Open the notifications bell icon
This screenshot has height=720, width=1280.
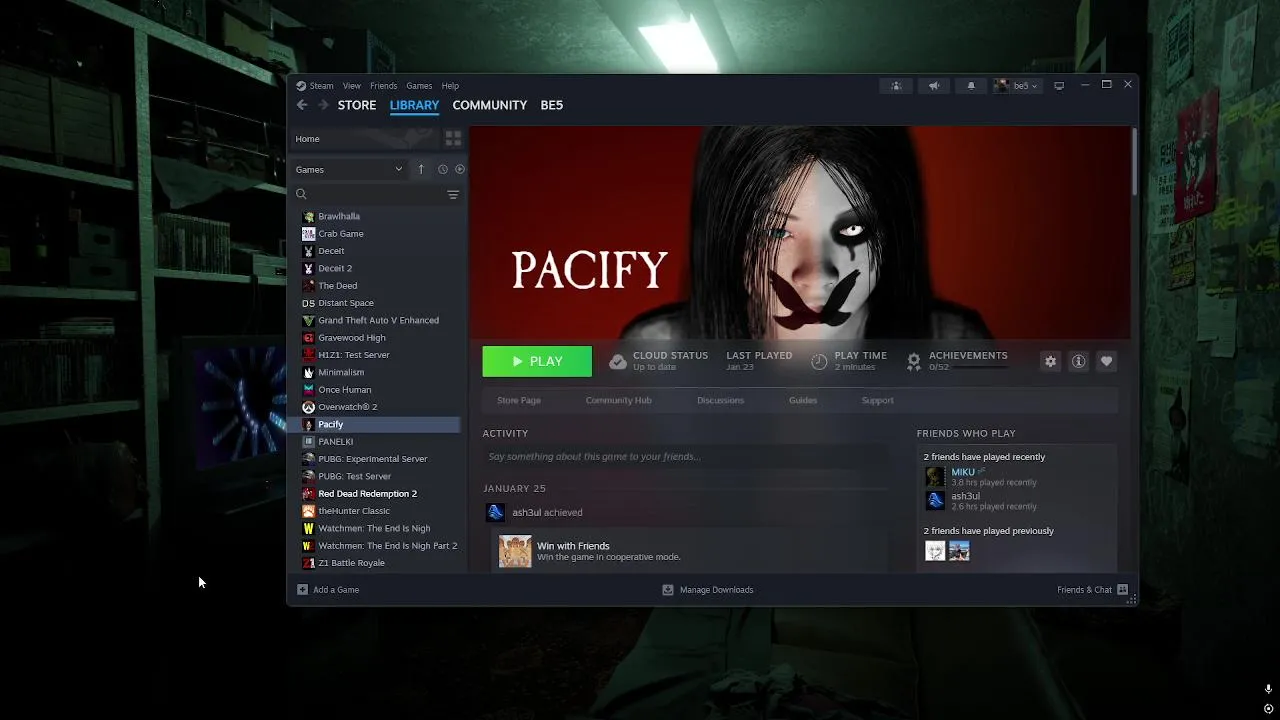point(971,86)
